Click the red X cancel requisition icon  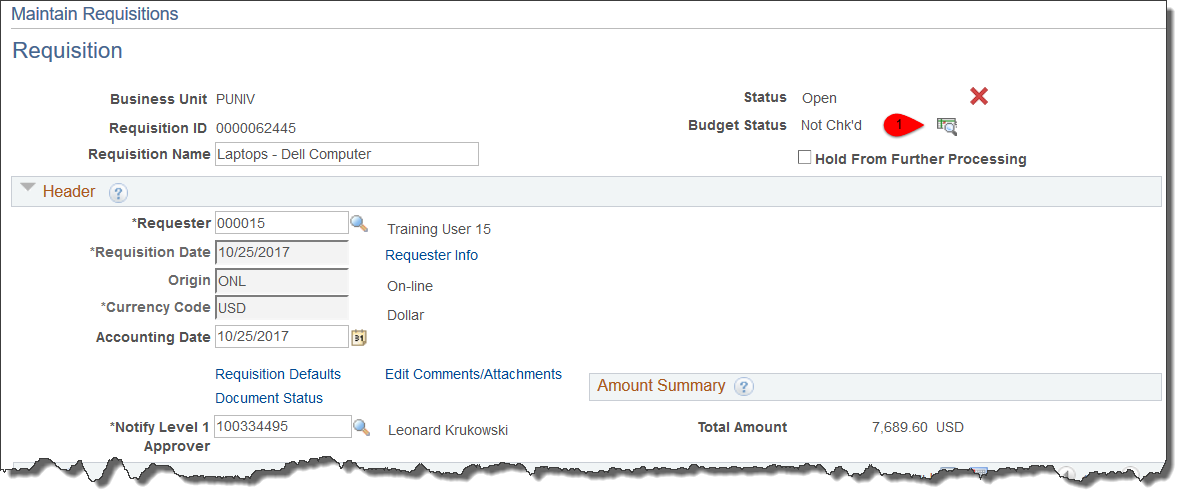tap(979, 96)
